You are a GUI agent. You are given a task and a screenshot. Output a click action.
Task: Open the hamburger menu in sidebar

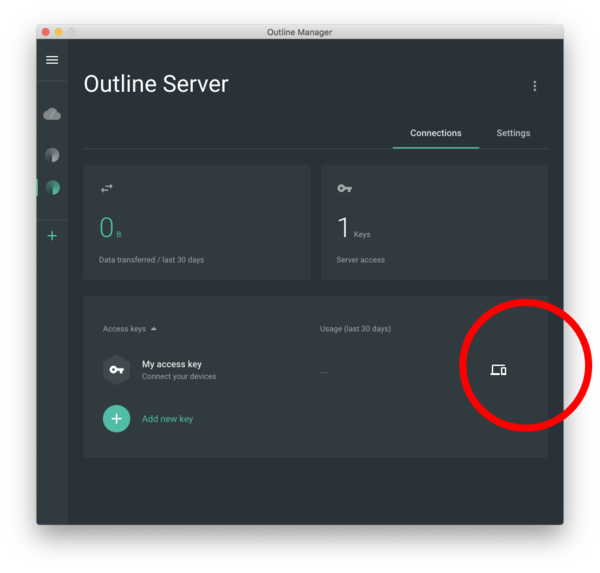52,60
